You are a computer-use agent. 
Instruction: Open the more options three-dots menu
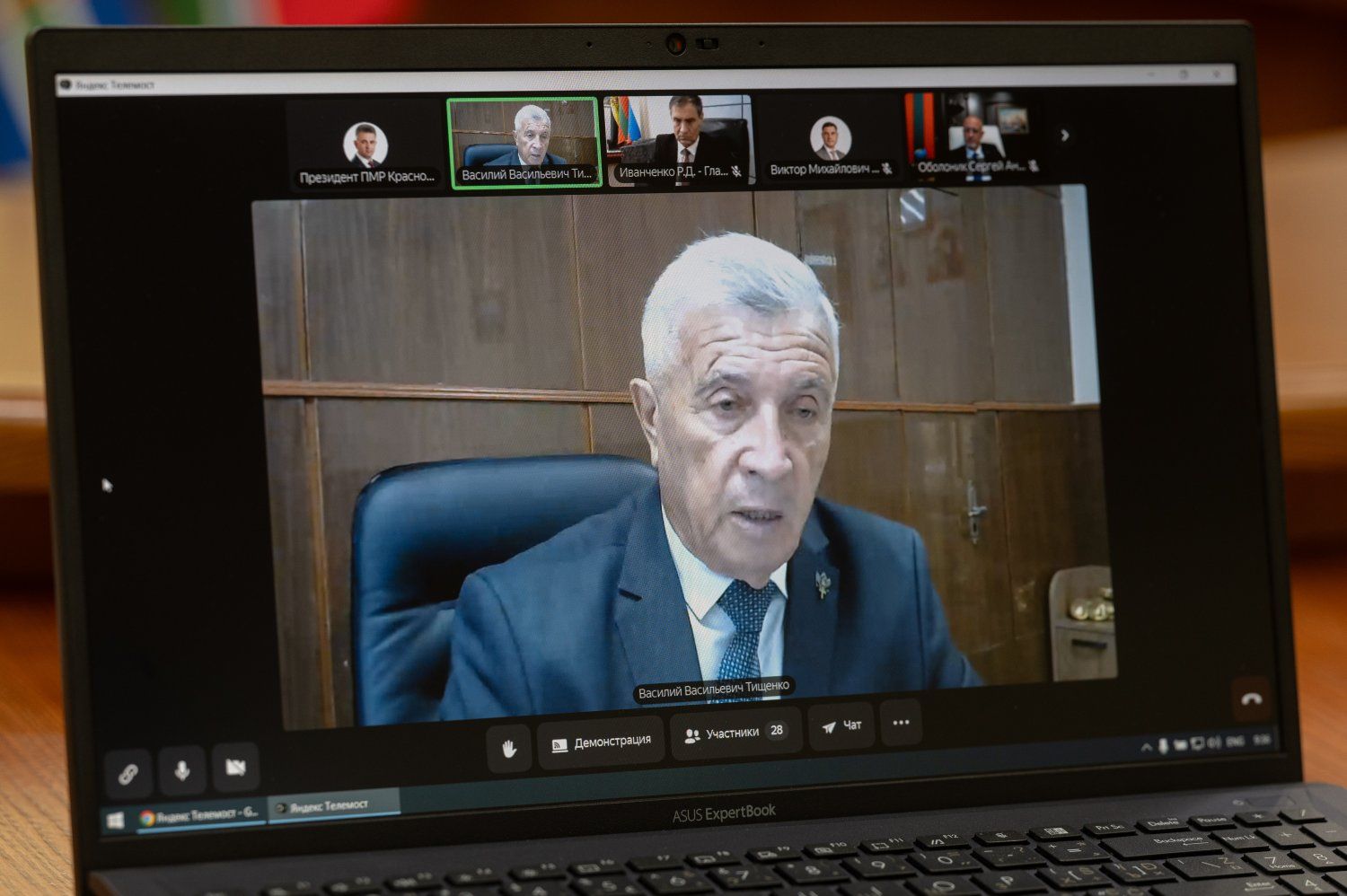pos(901,722)
